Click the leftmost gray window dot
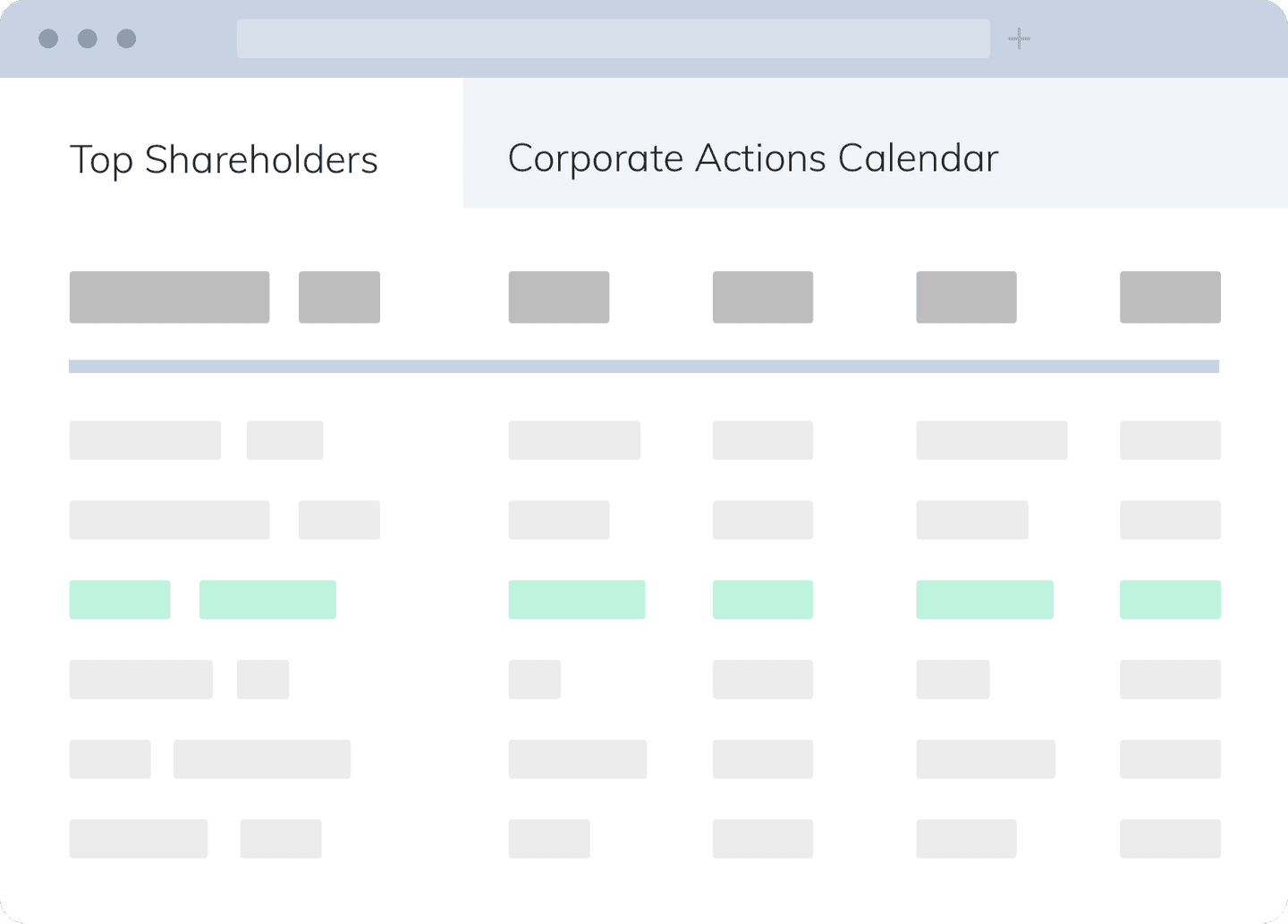 (48, 38)
